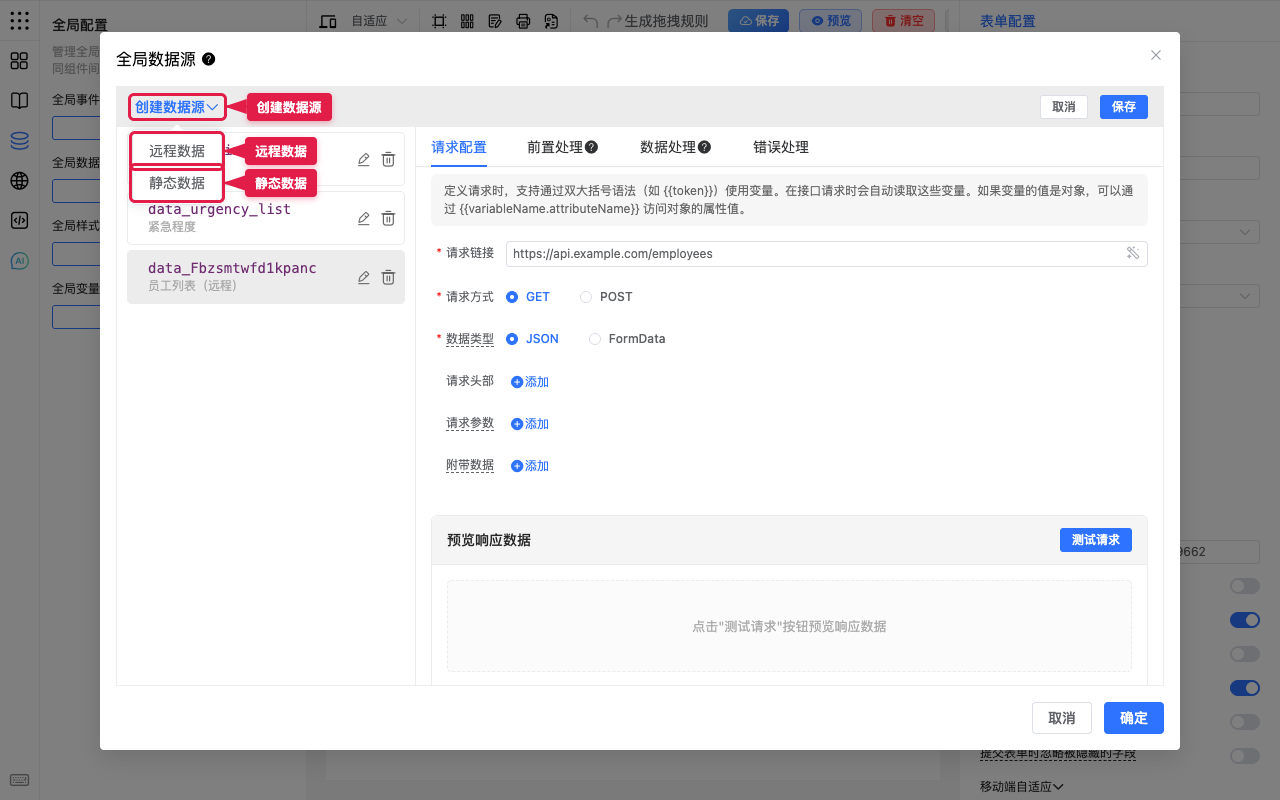
Task: Expand the 移动端自适应 section
Action: [1021, 787]
